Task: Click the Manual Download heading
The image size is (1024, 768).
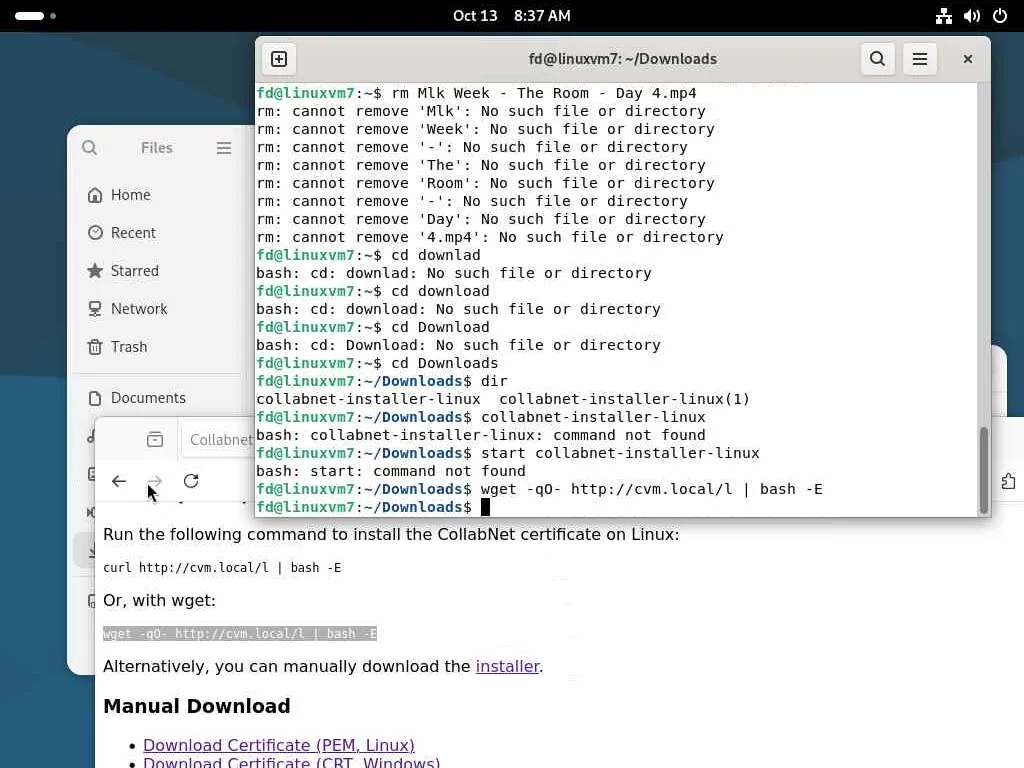Action: [x=197, y=706]
